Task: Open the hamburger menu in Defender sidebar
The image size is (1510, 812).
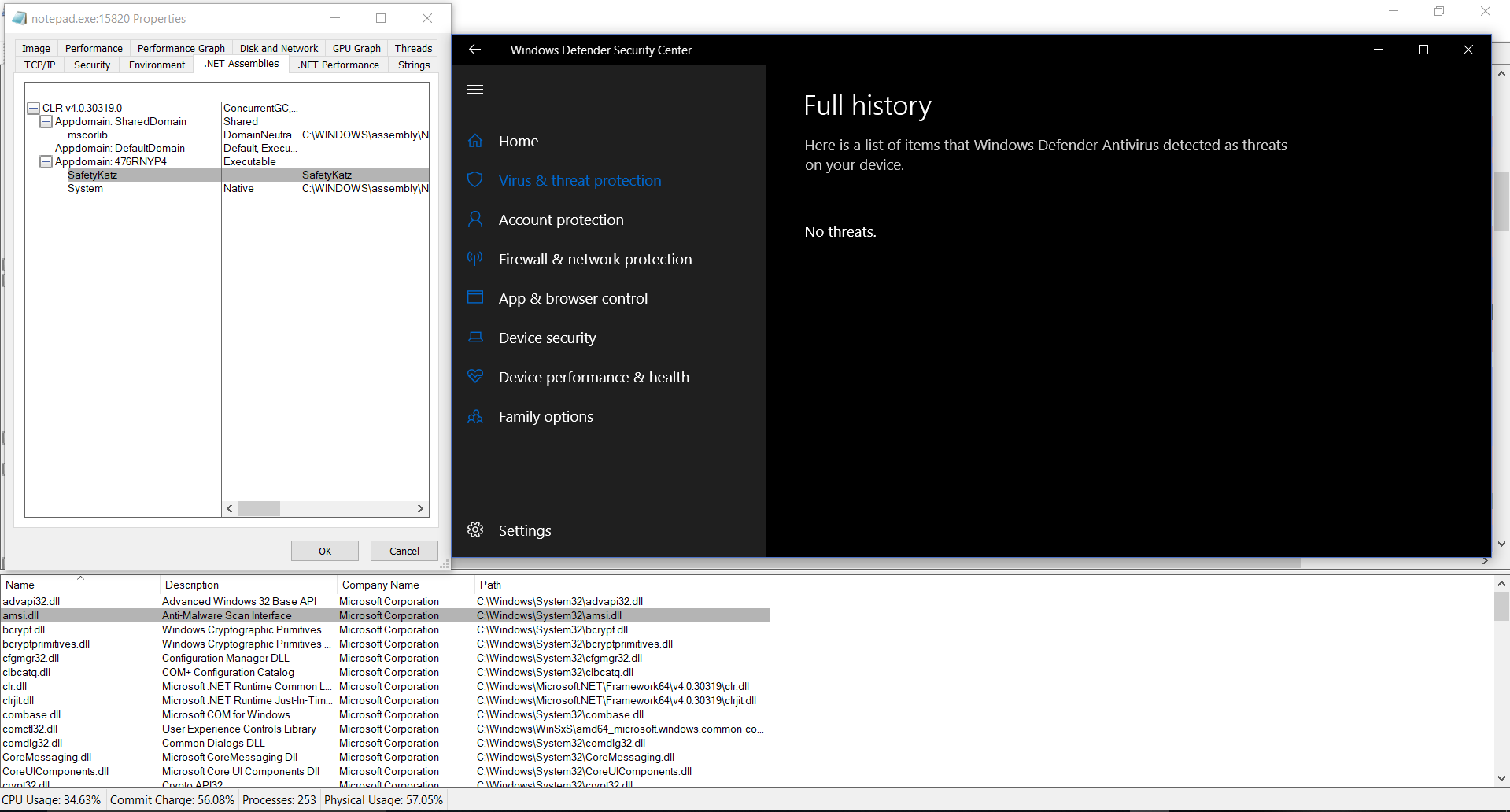Action: pos(475,90)
